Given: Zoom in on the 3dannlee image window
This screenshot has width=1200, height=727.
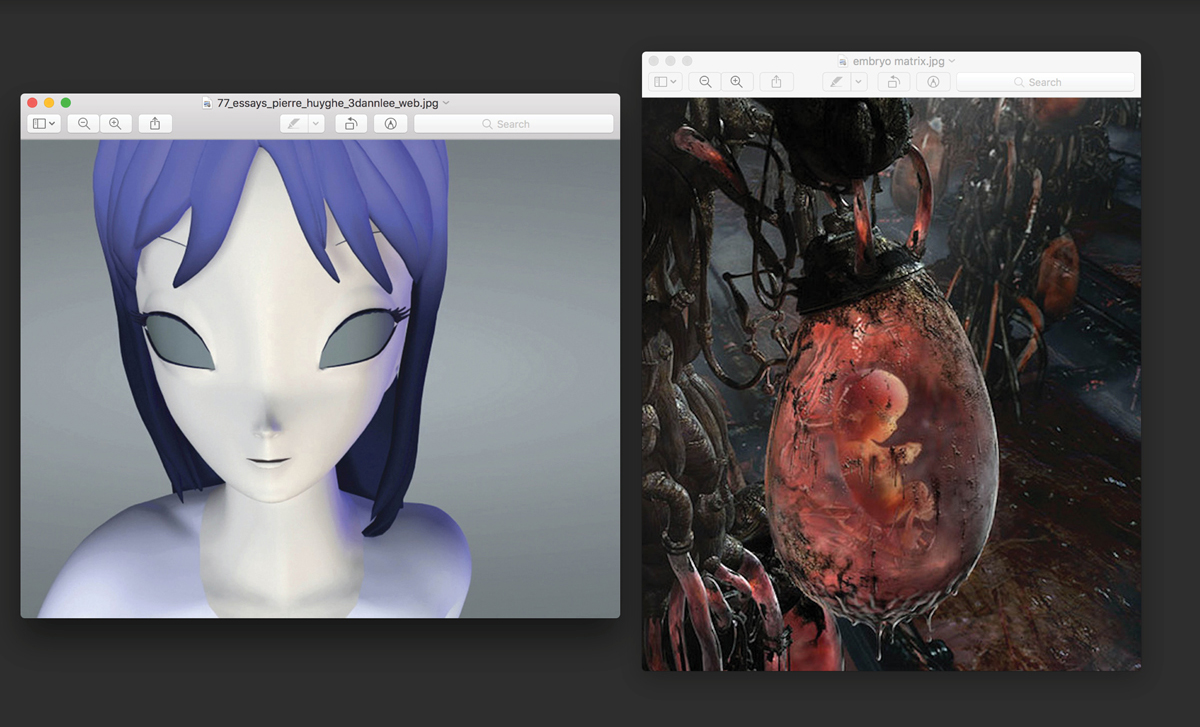Looking at the screenshot, I should click(x=115, y=124).
